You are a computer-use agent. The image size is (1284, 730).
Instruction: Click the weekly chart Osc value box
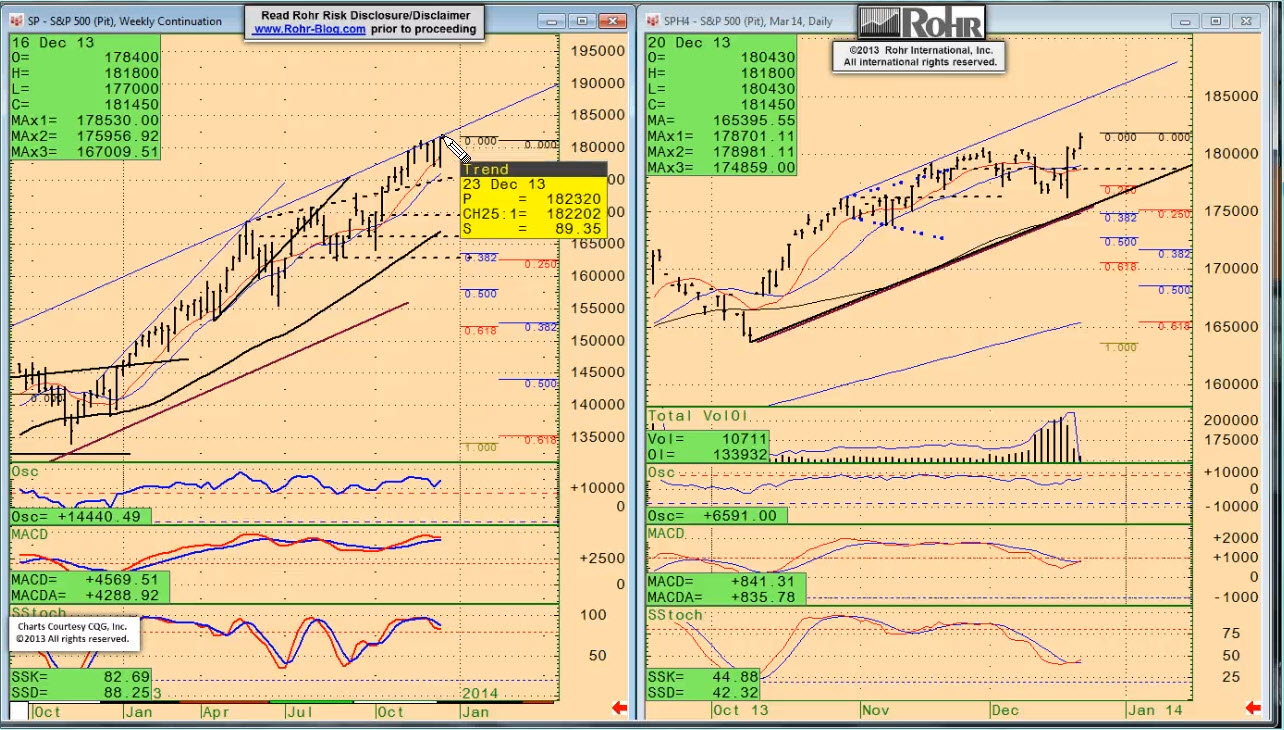click(80, 516)
